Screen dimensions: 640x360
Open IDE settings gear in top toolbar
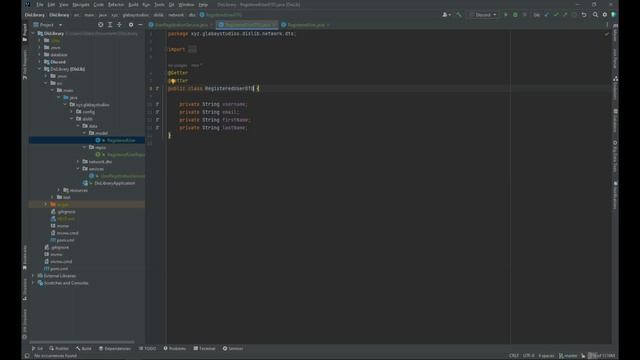604,15
